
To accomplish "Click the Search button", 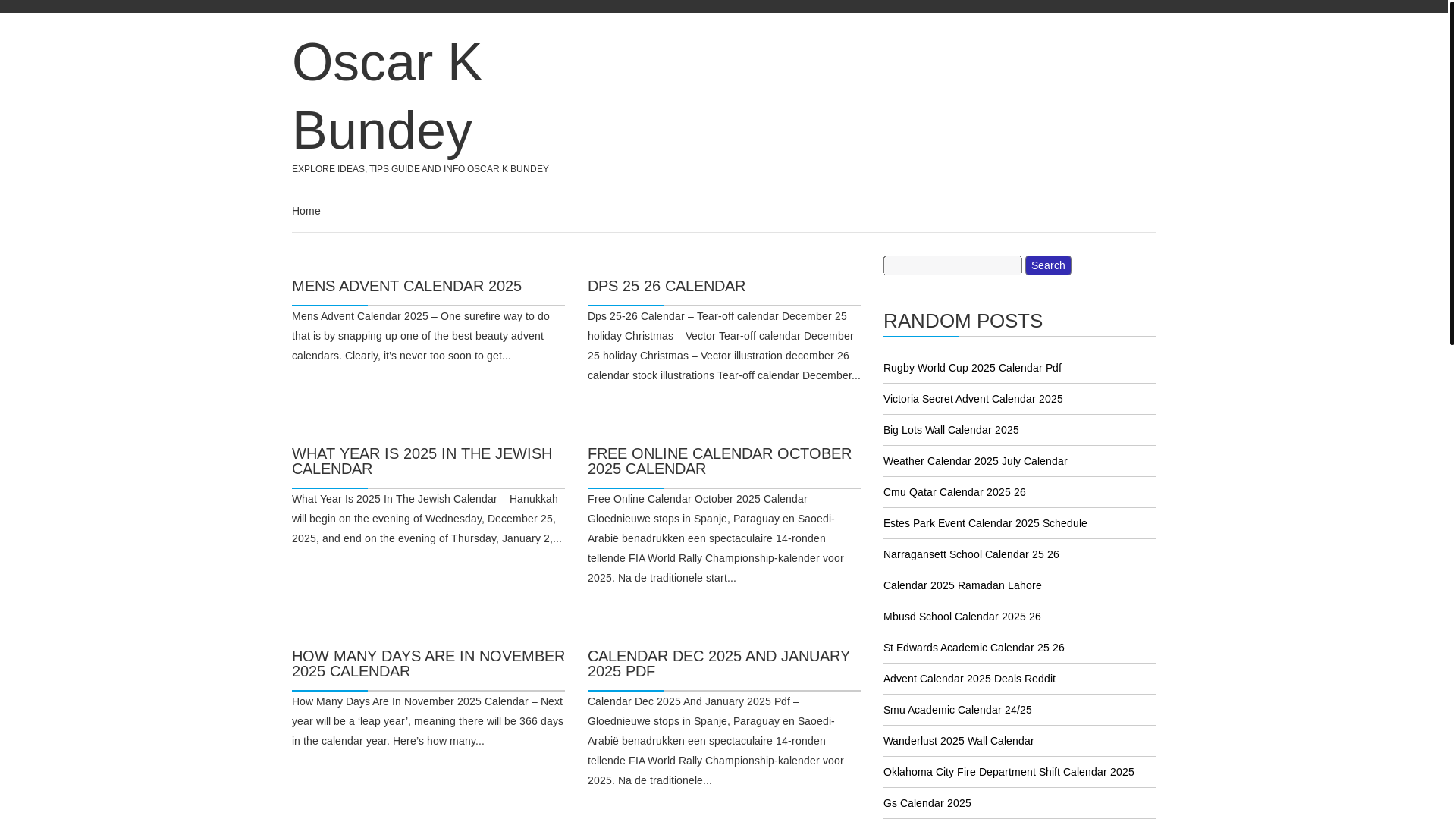I will (1048, 265).
